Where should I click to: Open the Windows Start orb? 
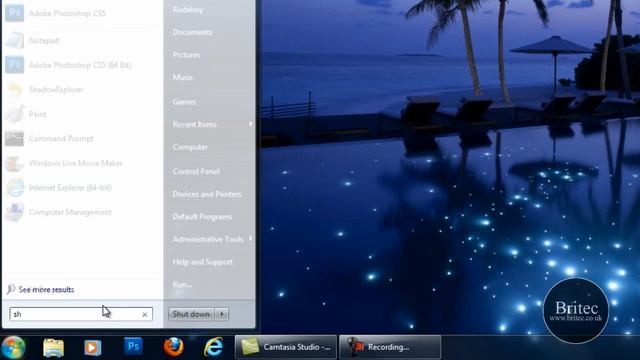coord(13,347)
